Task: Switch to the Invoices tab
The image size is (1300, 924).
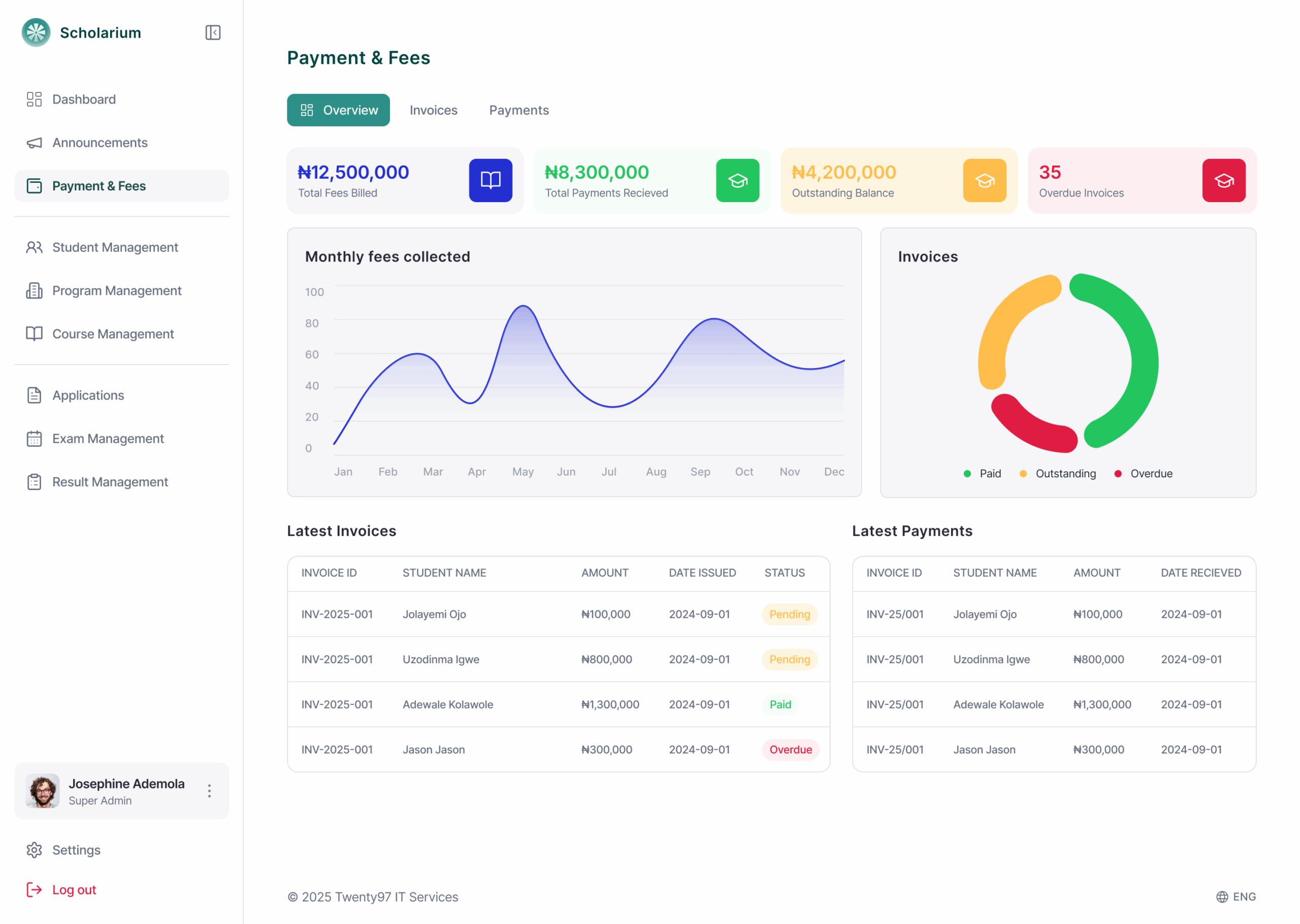Action: coord(433,110)
